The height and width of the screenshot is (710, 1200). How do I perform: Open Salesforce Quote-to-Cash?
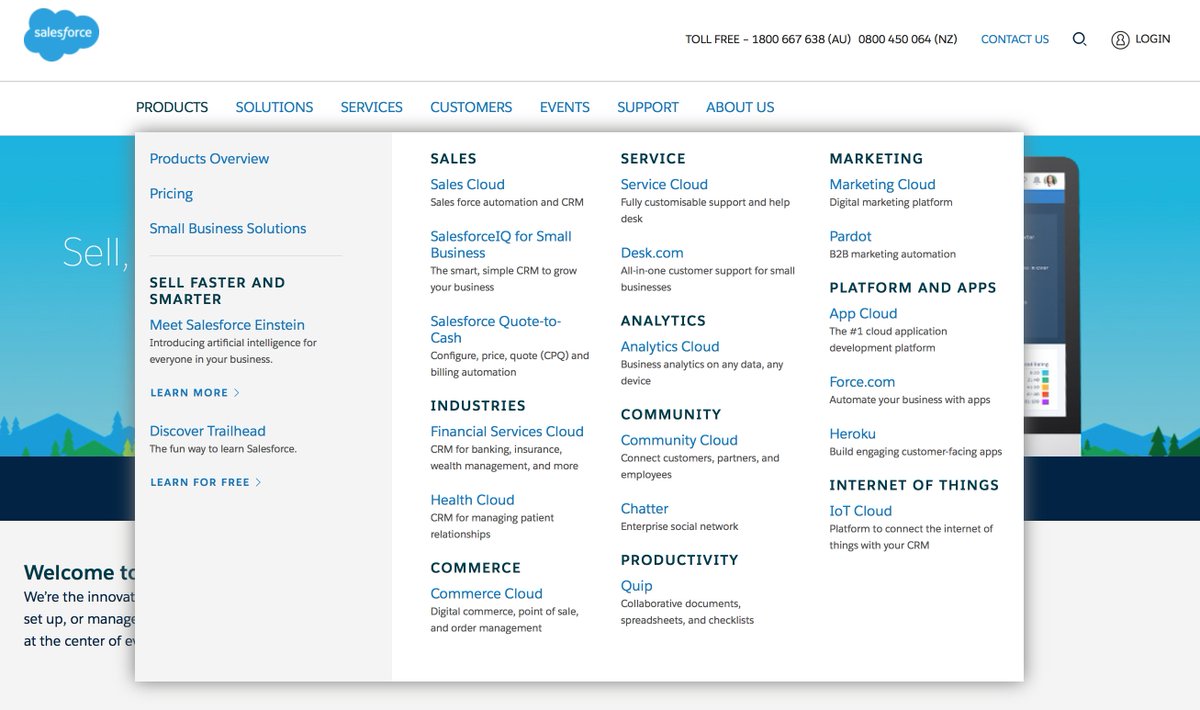[x=496, y=330]
